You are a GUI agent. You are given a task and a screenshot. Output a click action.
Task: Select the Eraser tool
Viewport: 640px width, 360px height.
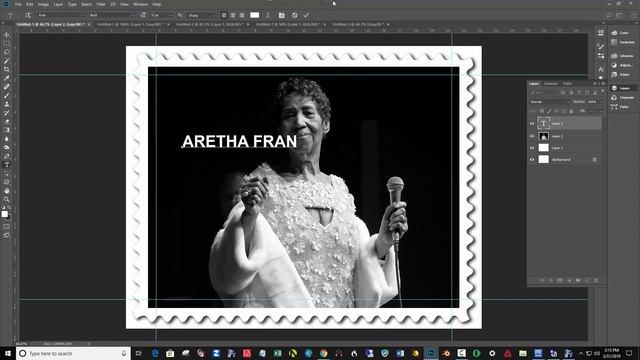point(7,121)
